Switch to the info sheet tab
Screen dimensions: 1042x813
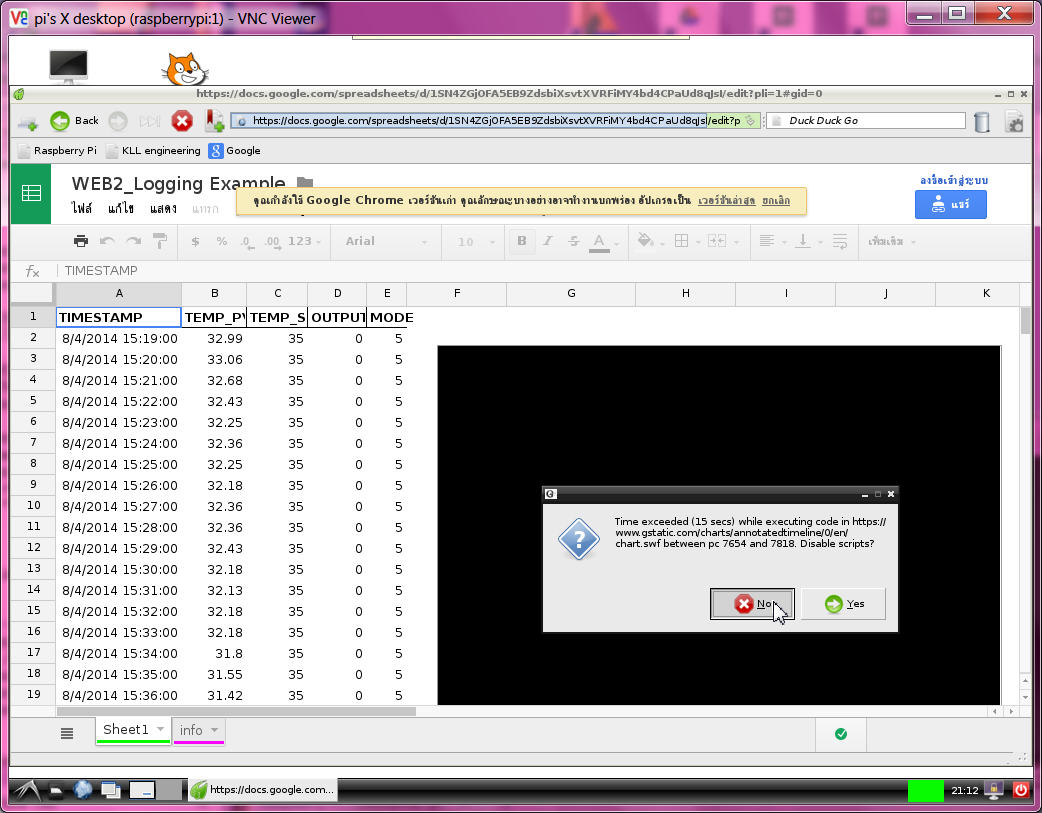point(191,730)
